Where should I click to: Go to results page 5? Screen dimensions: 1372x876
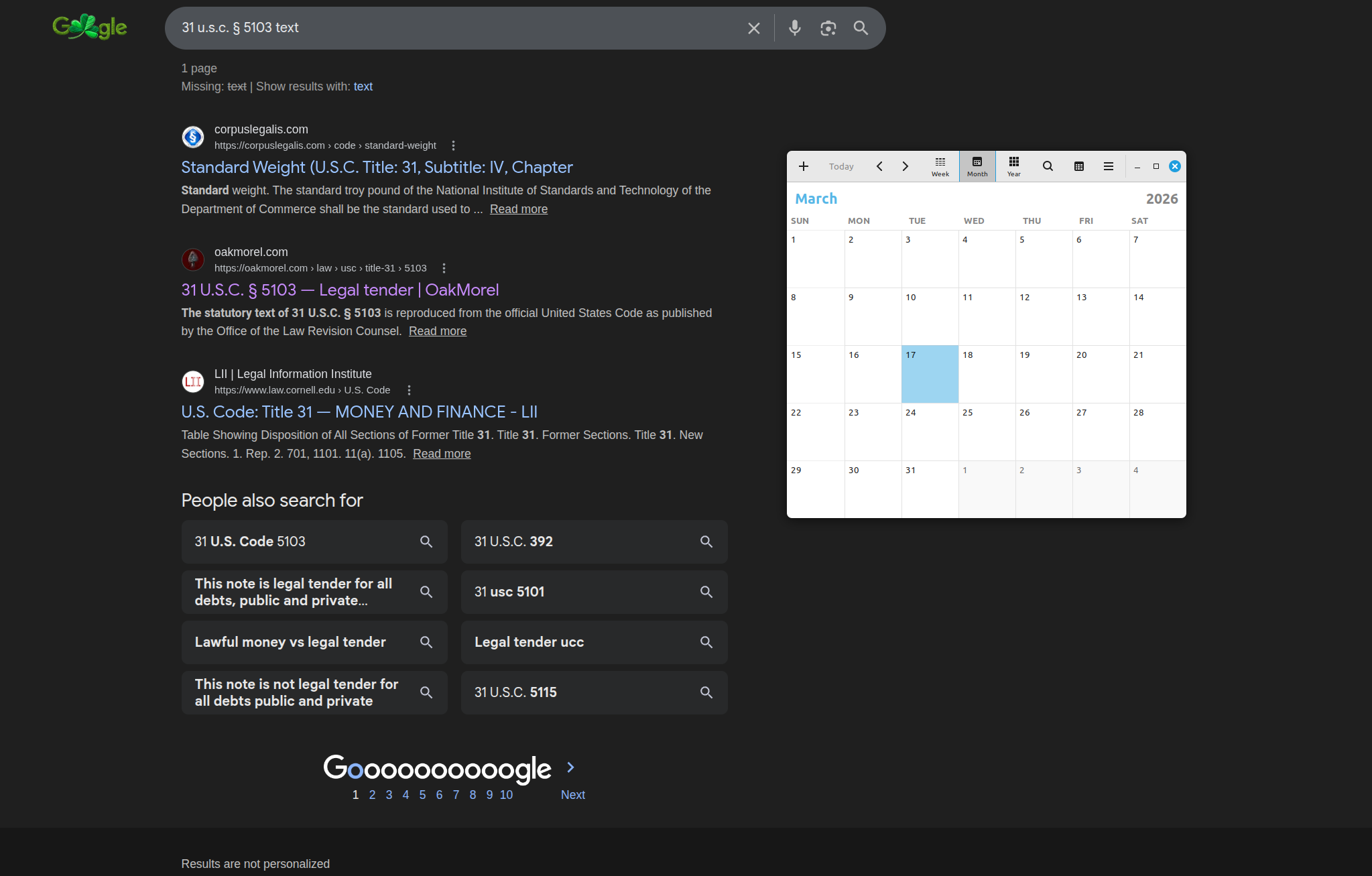click(x=422, y=795)
